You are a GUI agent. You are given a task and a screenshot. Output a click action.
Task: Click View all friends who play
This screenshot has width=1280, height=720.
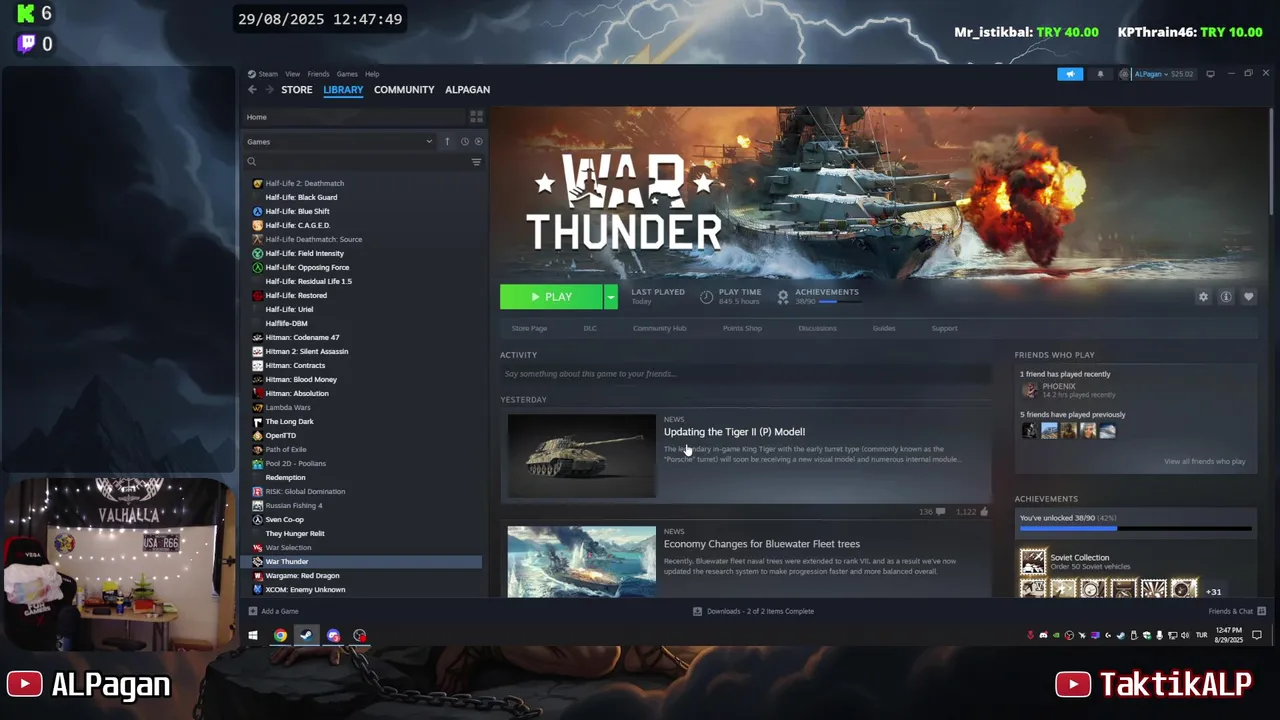click(1204, 461)
